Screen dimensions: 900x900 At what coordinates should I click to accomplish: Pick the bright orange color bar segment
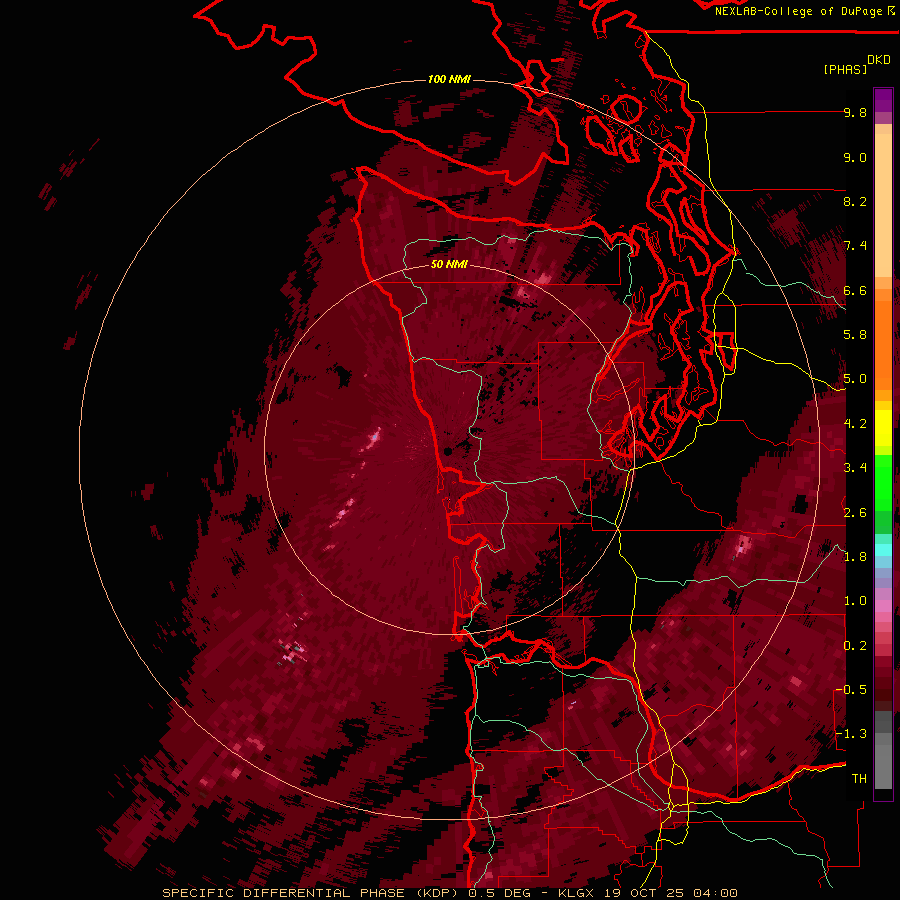click(x=883, y=346)
